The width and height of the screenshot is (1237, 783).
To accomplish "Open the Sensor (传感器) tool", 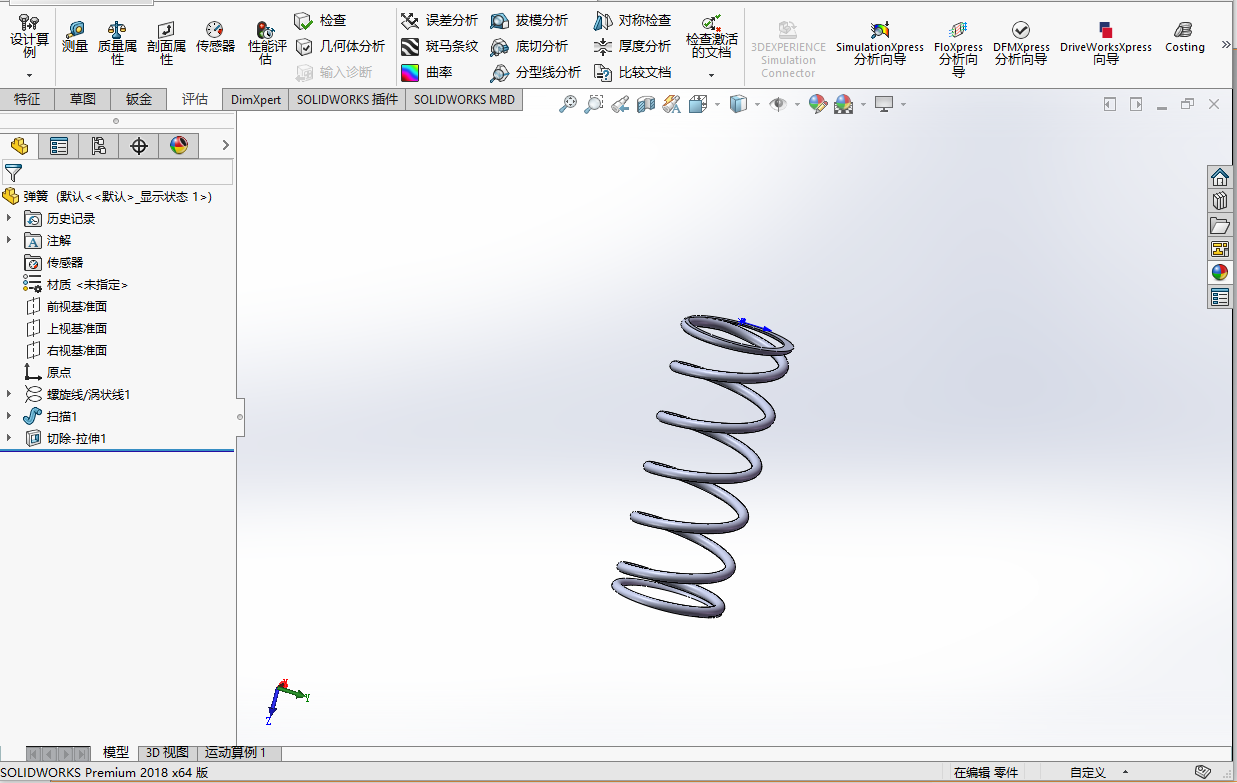I will click(x=215, y=37).
